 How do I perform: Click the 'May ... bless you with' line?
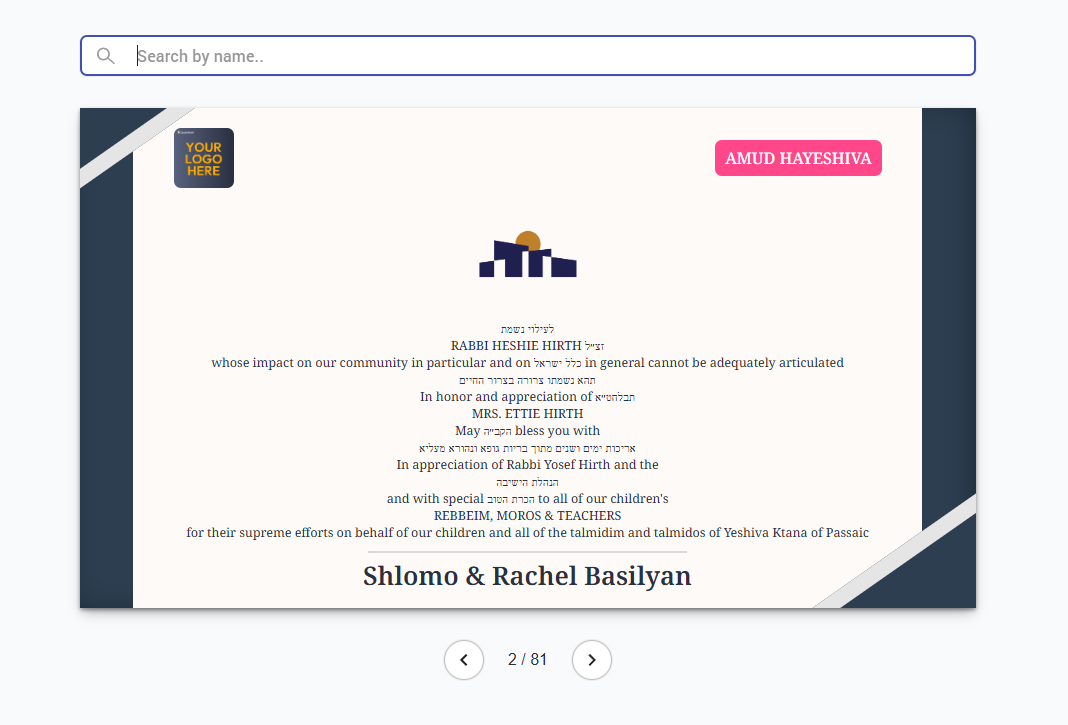click(x=527, y=431)
